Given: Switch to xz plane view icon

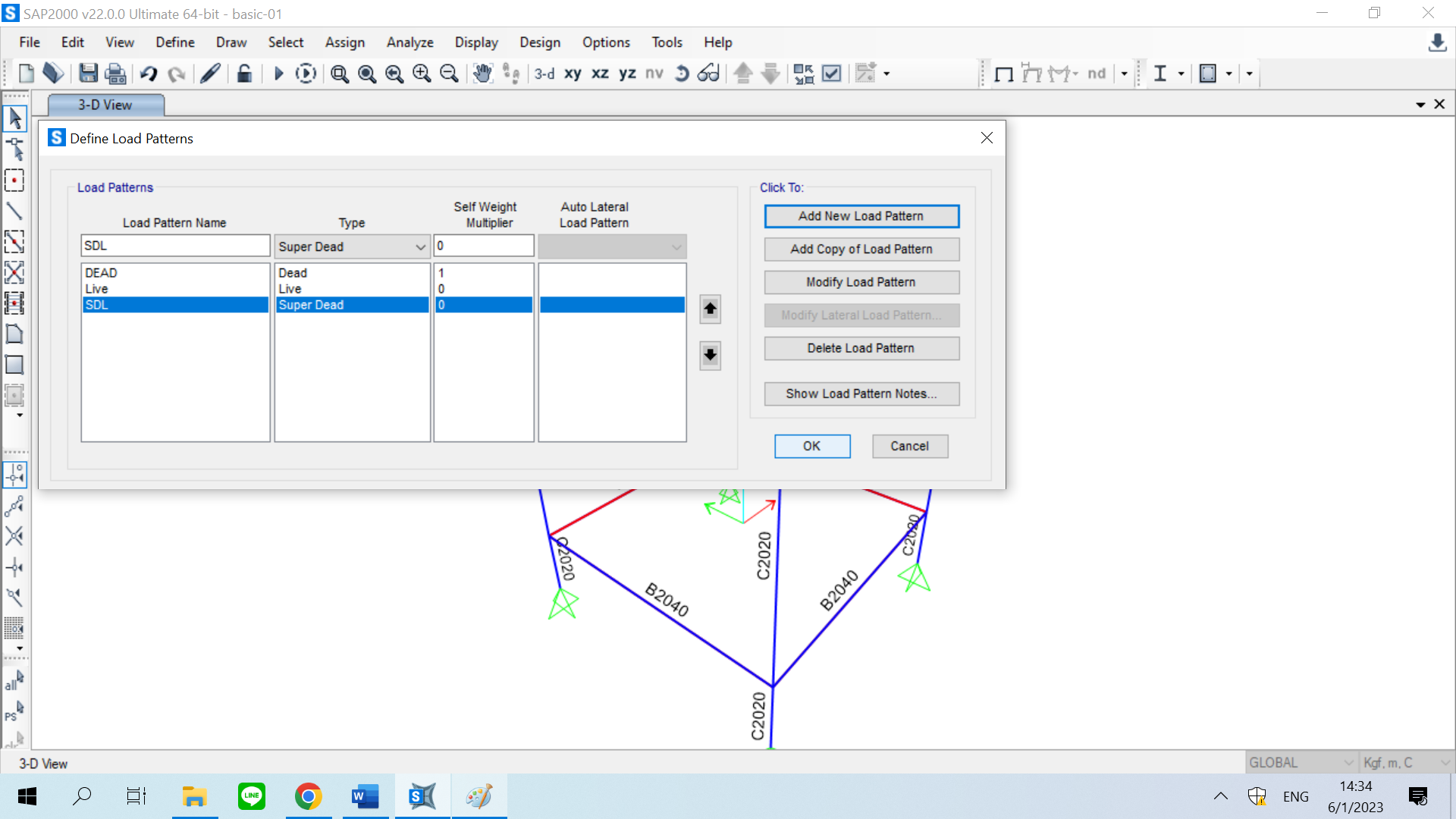Looking at the screenshot, I should pyautogui.click(x=600, y=74).
